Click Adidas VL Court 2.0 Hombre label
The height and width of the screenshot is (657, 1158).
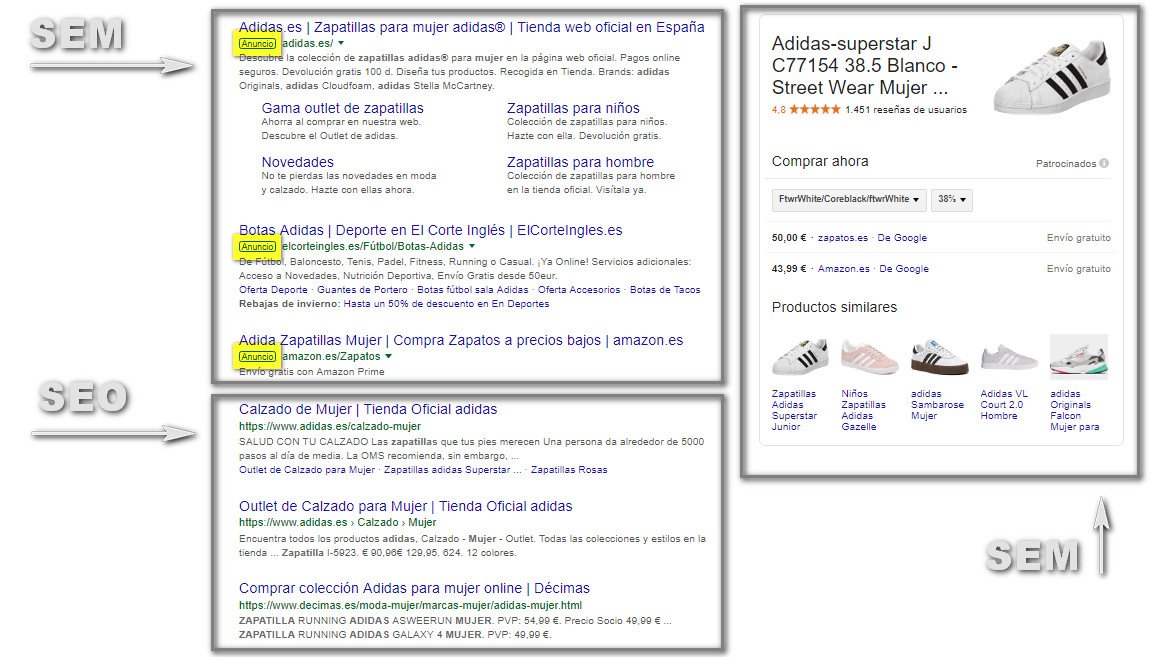click(x=1004, y=405)
